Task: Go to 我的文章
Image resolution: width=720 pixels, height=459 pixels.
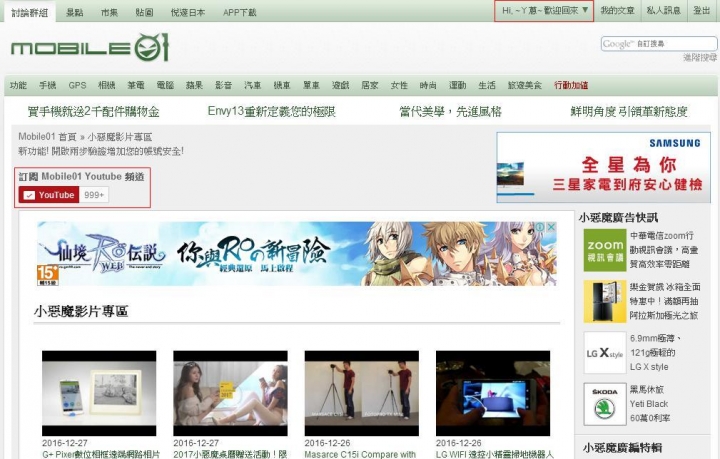Action: pyautogui.click(x=618, y=10)
